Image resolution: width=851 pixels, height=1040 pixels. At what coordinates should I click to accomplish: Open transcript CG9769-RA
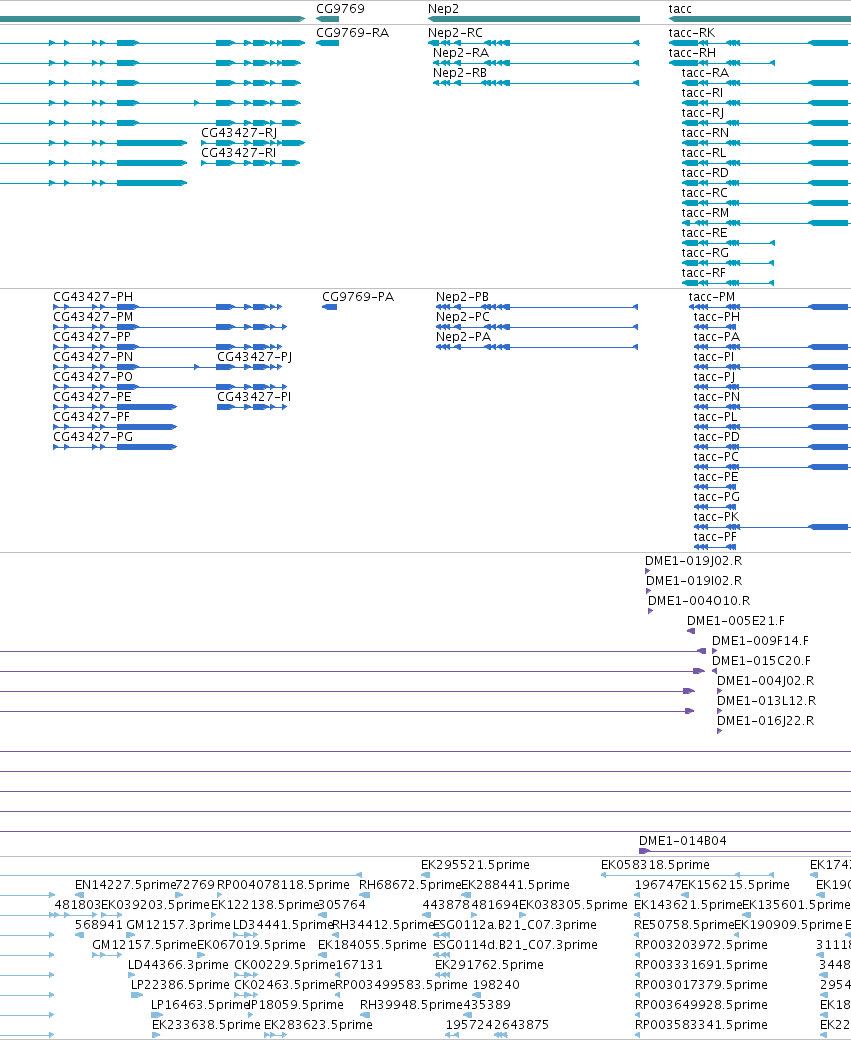tap(352, 32)
